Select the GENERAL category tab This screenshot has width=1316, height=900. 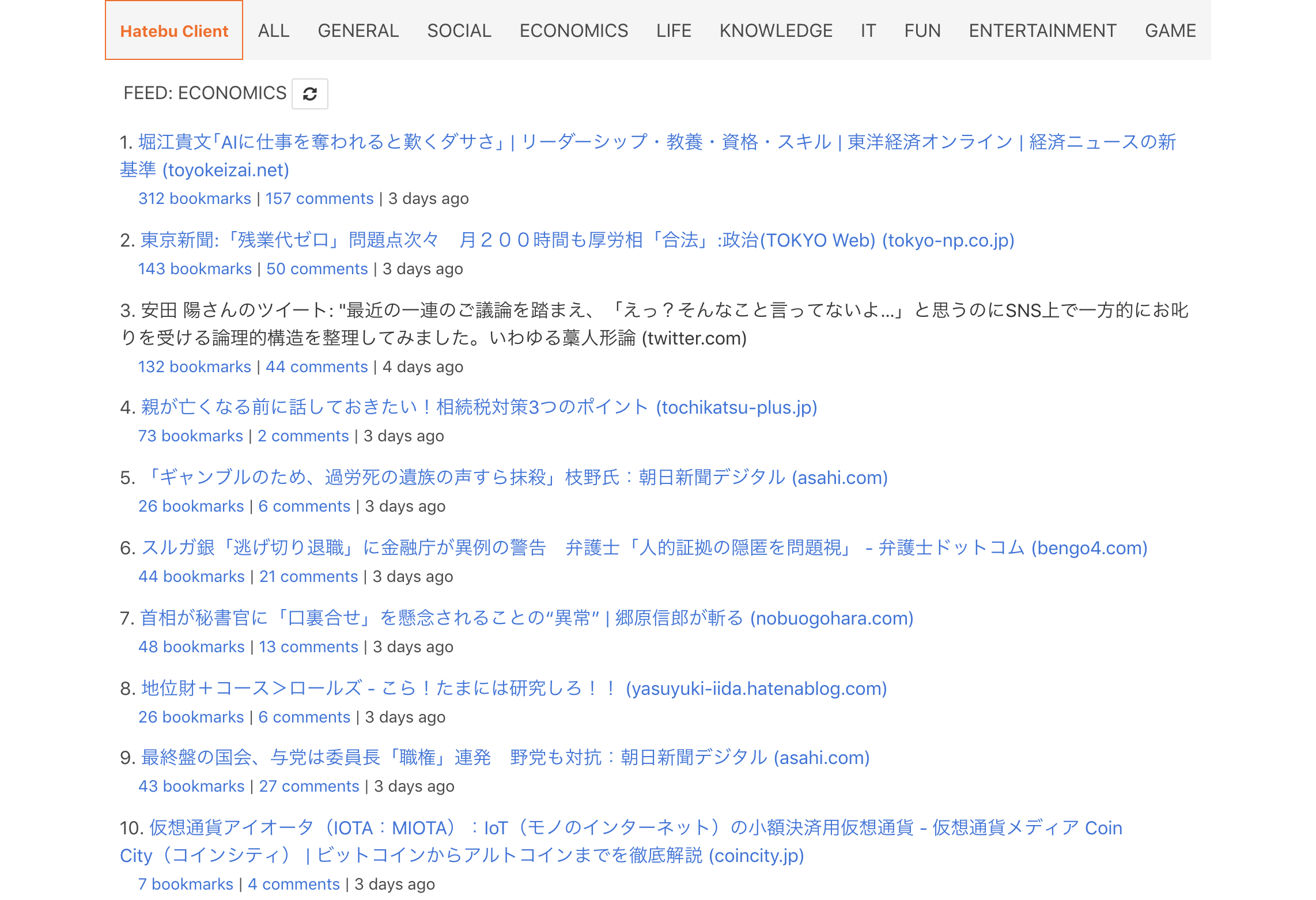point(358,31)
